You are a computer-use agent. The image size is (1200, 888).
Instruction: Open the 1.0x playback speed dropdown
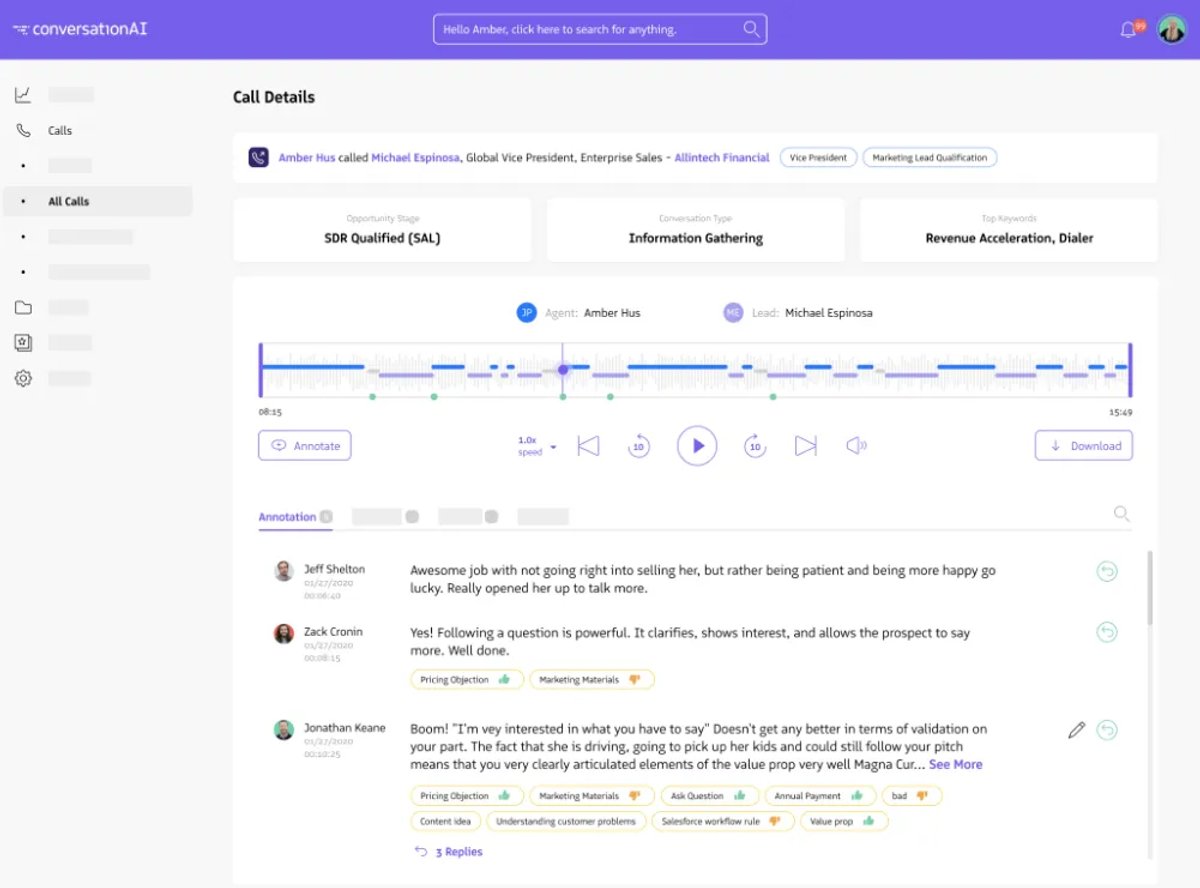point(537,446)
